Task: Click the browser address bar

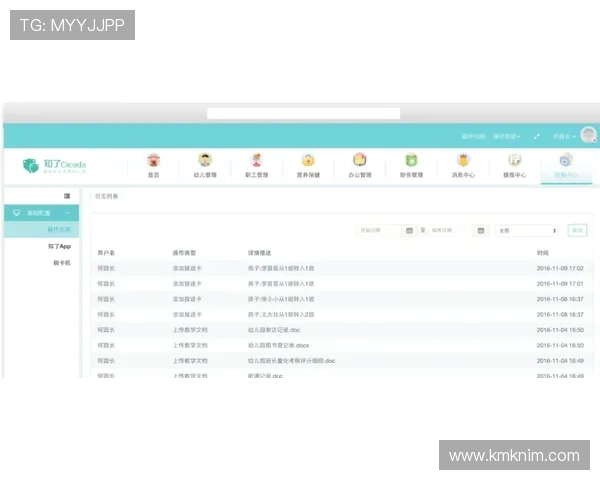Action: click(x=303, y=113)
